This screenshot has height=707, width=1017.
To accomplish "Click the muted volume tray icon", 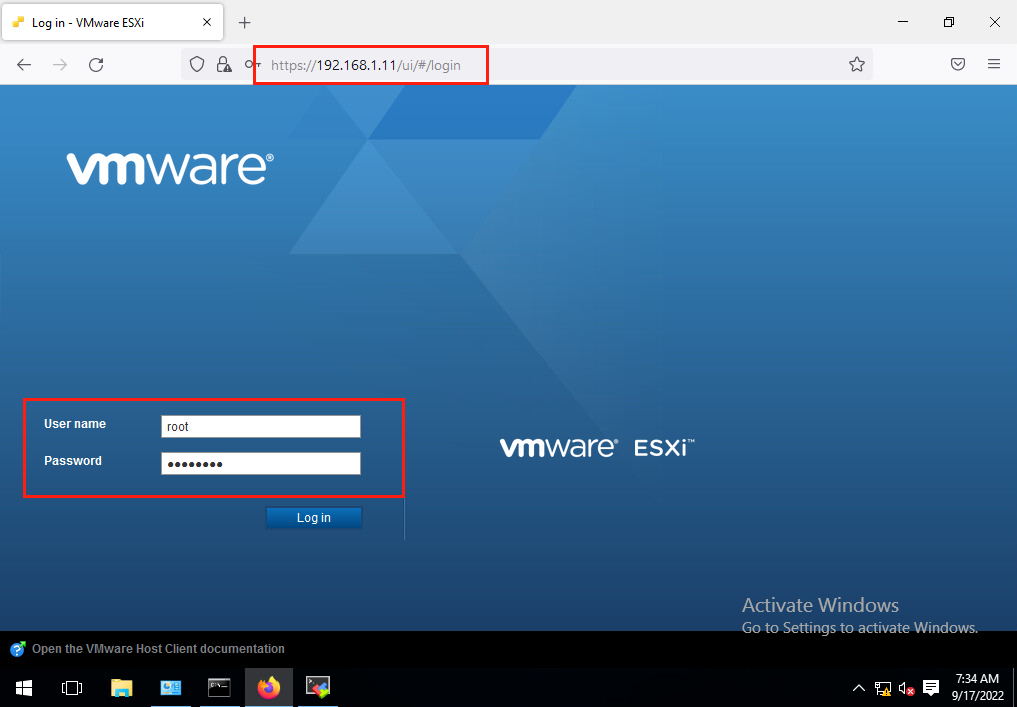I will point(907,688).
